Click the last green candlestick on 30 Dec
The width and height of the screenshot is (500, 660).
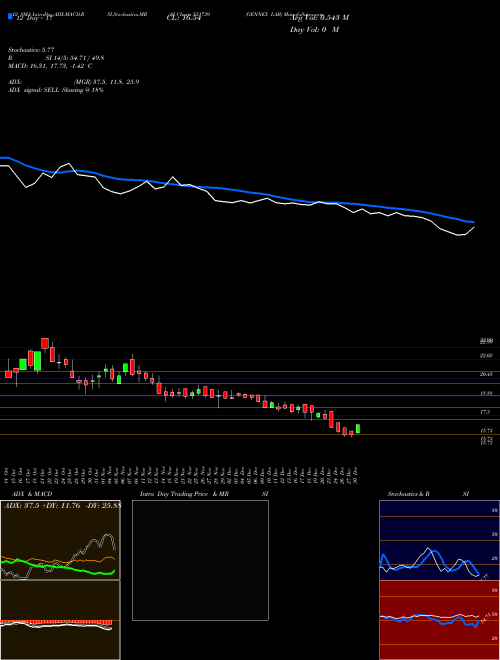(x=358, y=428)
